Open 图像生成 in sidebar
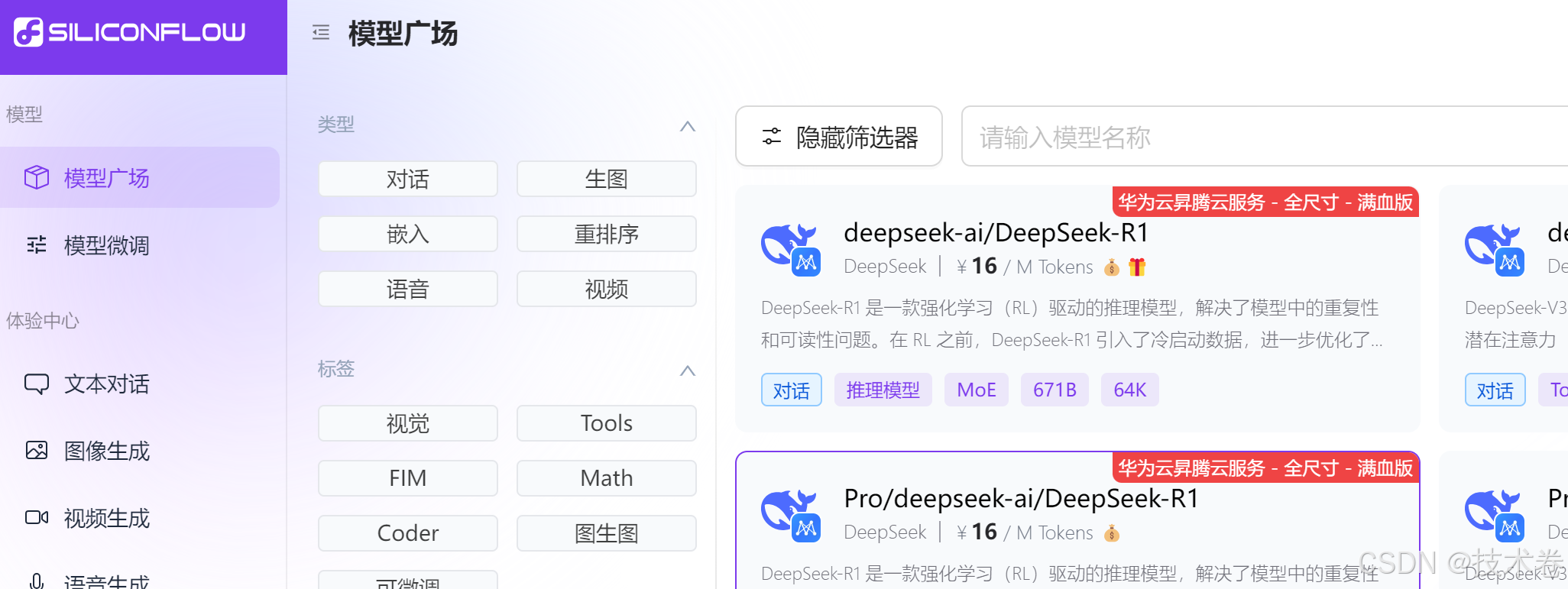Image resolution: width=1568 pixels, height=589 pixels. click(140, 451)
